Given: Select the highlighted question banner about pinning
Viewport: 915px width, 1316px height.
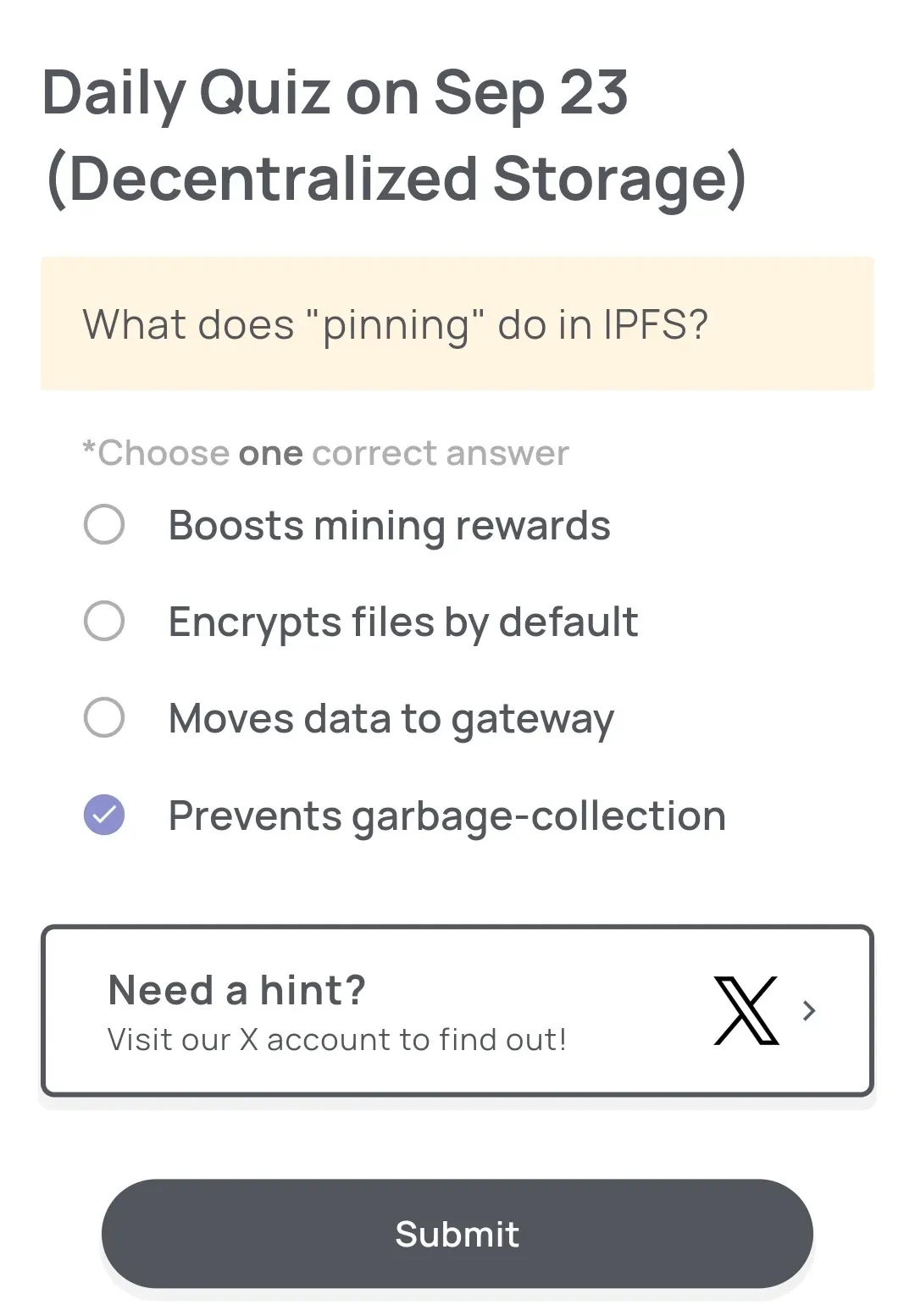Looking at the screenshot, I should 457,323.
